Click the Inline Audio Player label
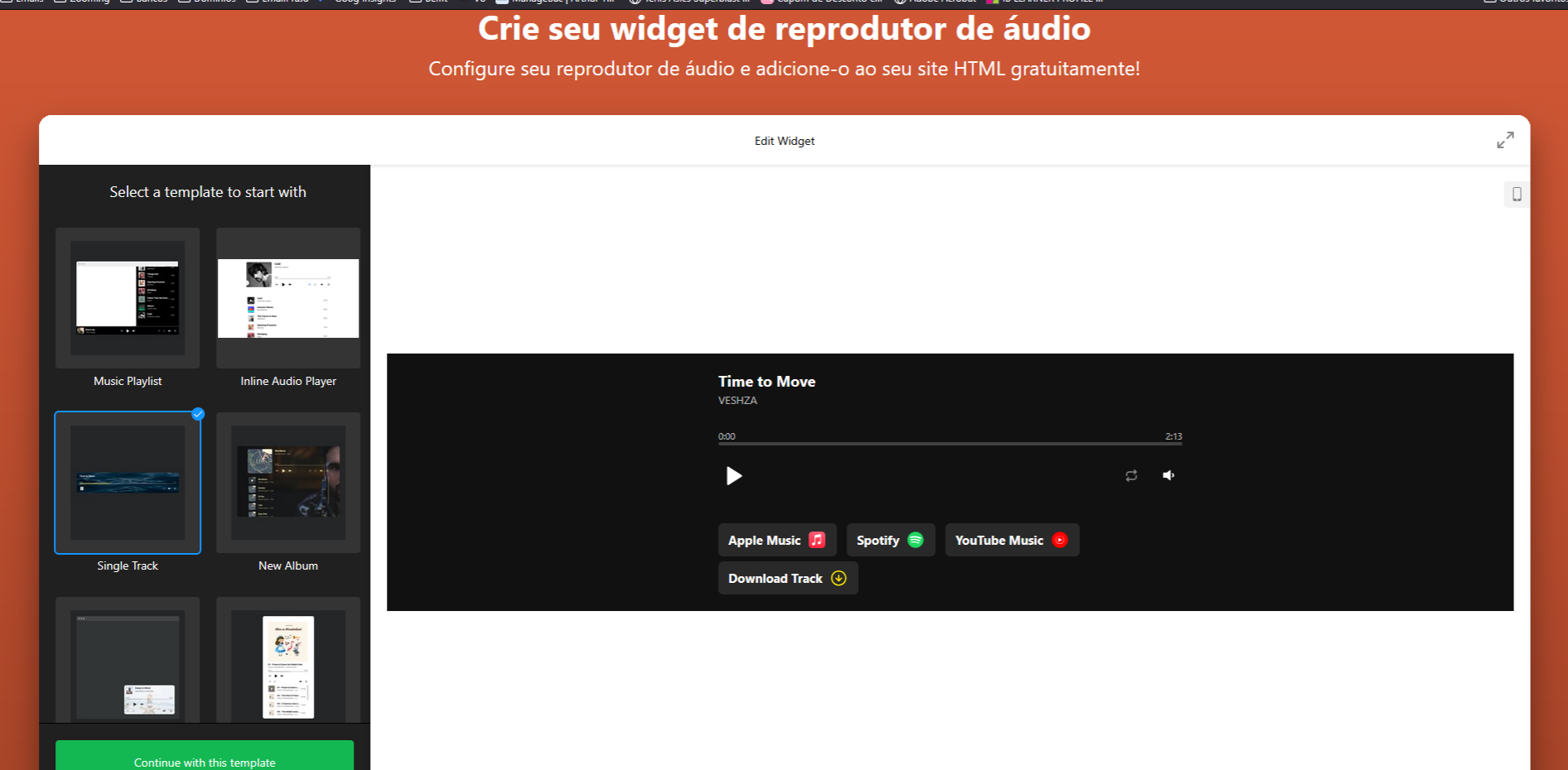The width and height of the screenshot is (1568, 770). pos(288,381)
